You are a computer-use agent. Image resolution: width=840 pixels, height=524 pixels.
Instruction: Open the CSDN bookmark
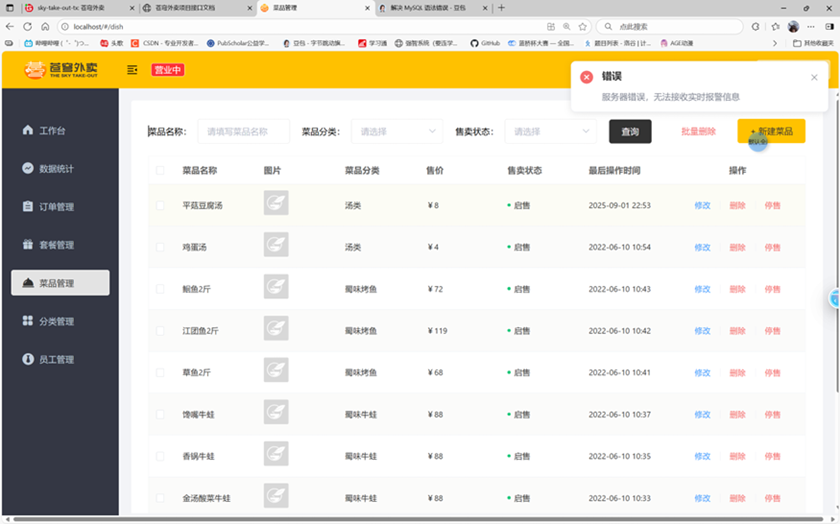click(164, 43)
